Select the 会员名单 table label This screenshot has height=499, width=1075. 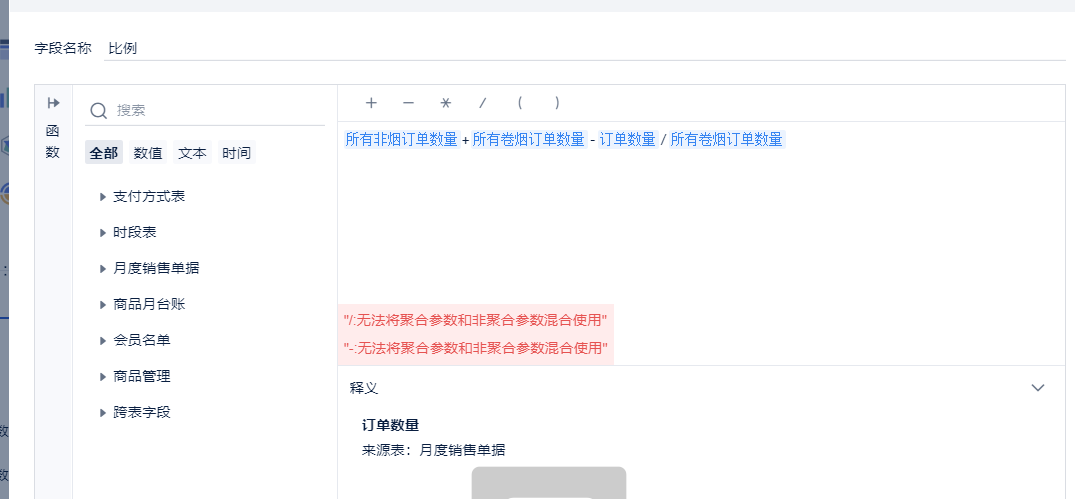142,340
